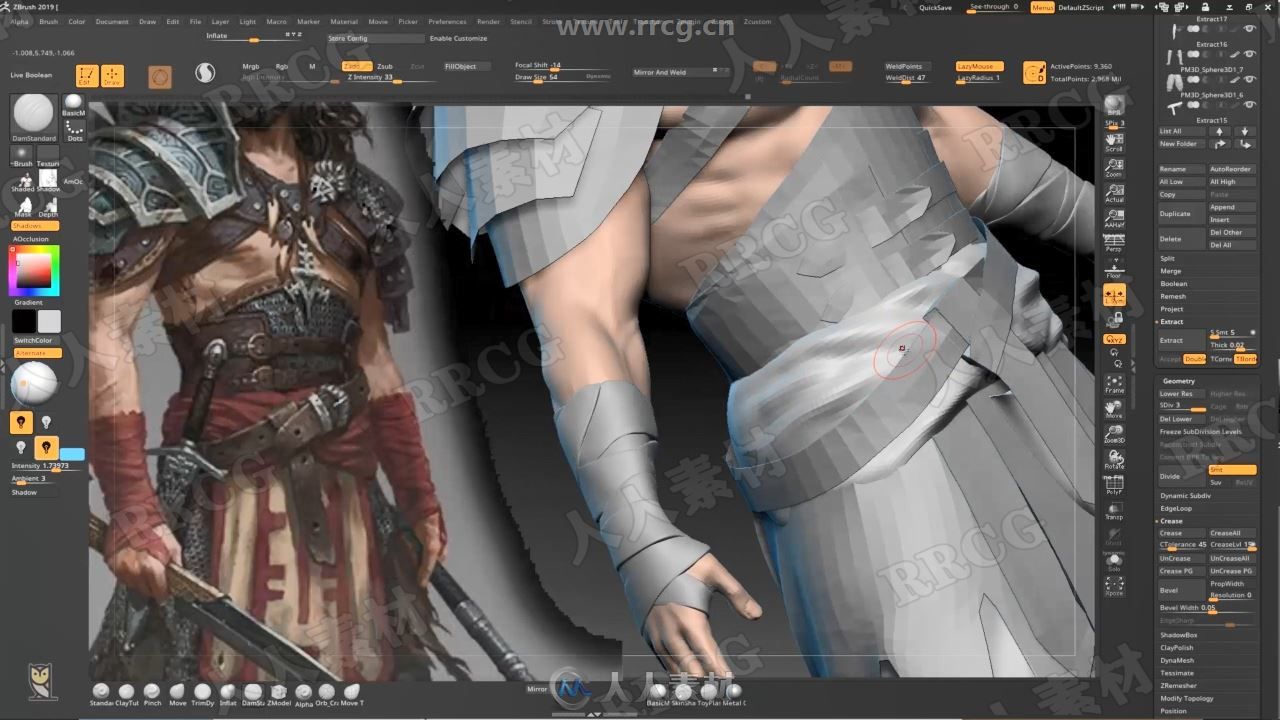This screenshot has height=720, width=1280.
Task: Toggle Transp transparency mode
Action: pos(1114,511)
